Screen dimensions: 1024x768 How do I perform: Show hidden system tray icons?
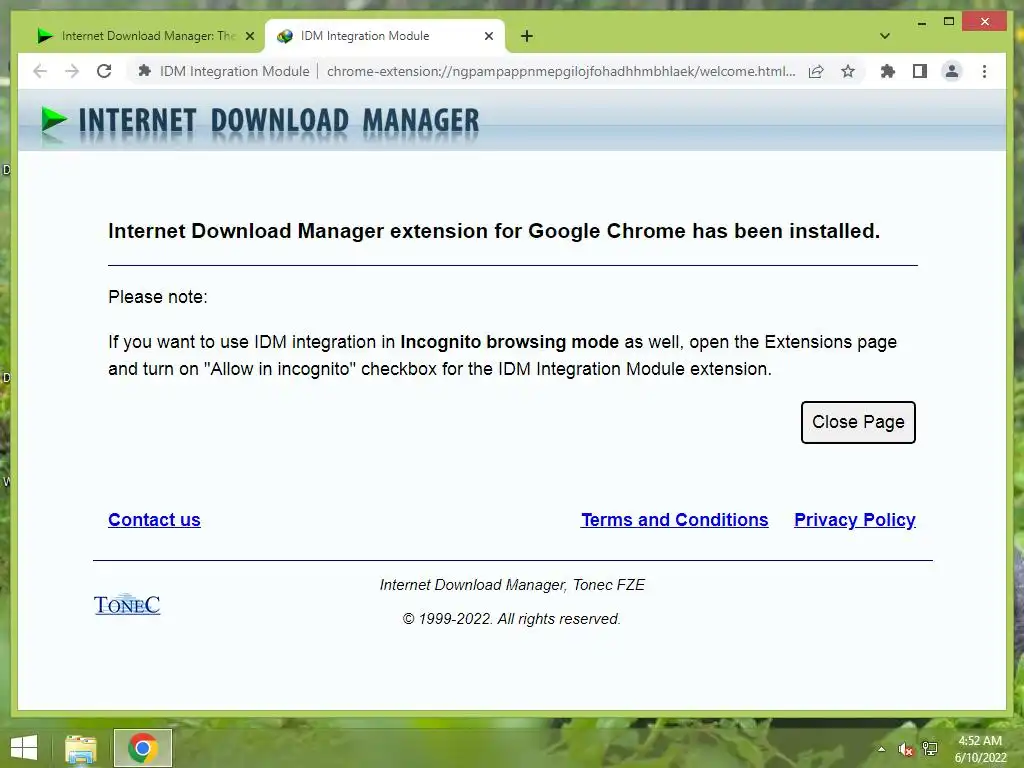click(881, 749)
